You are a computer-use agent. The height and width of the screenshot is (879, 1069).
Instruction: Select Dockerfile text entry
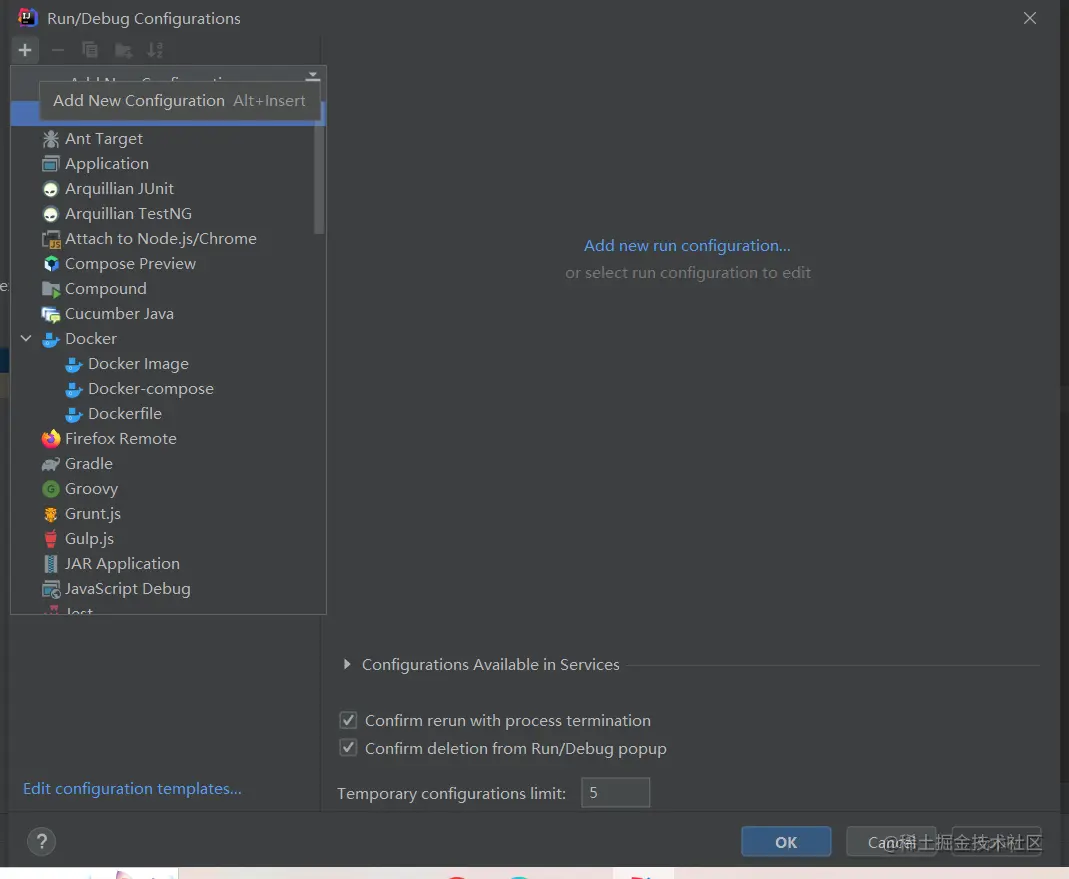[125, 414]
